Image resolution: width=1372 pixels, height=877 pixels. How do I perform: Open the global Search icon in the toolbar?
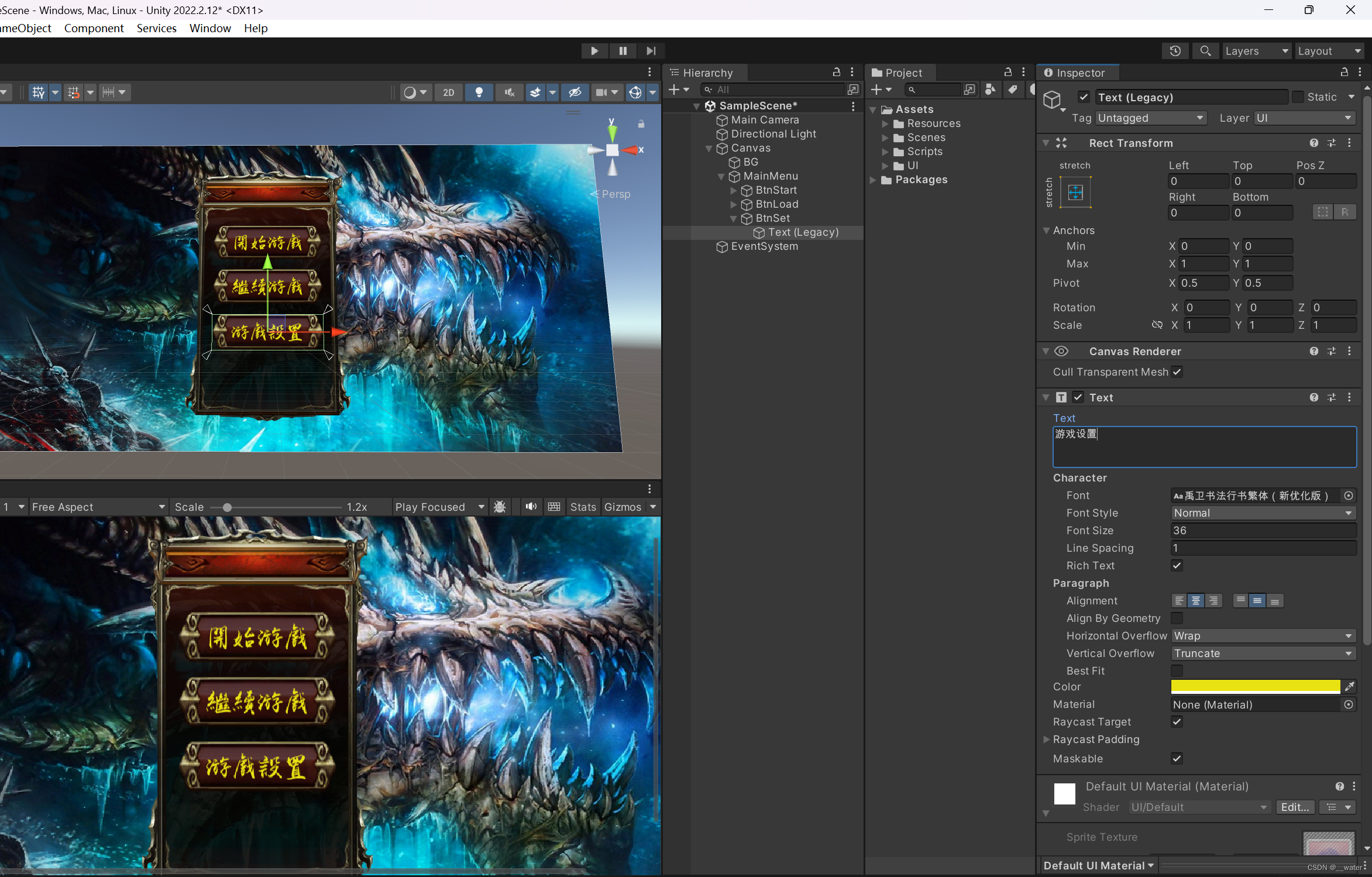coord(1205,51)
